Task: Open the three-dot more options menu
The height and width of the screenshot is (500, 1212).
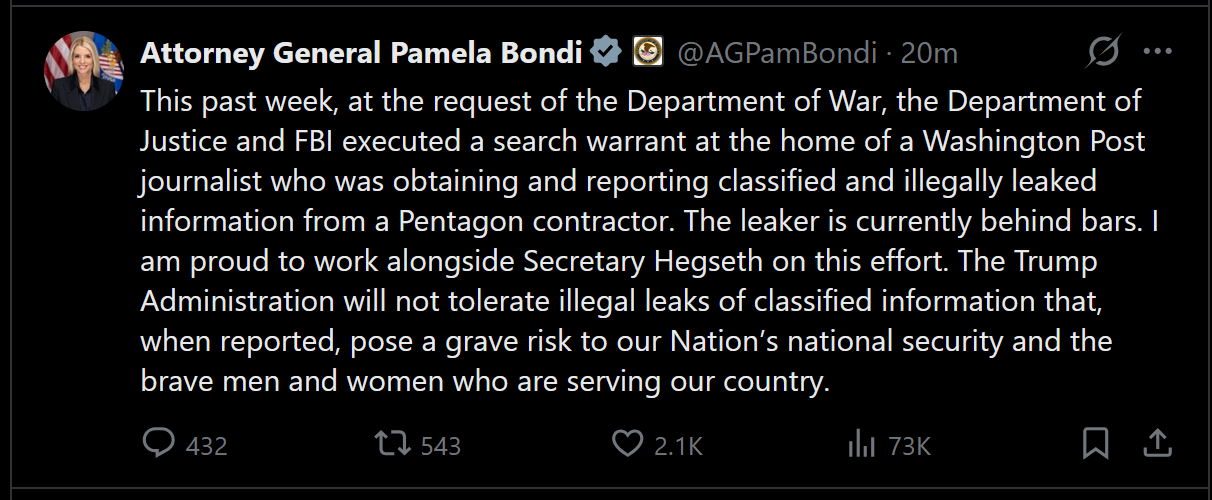Action: 1157,52
